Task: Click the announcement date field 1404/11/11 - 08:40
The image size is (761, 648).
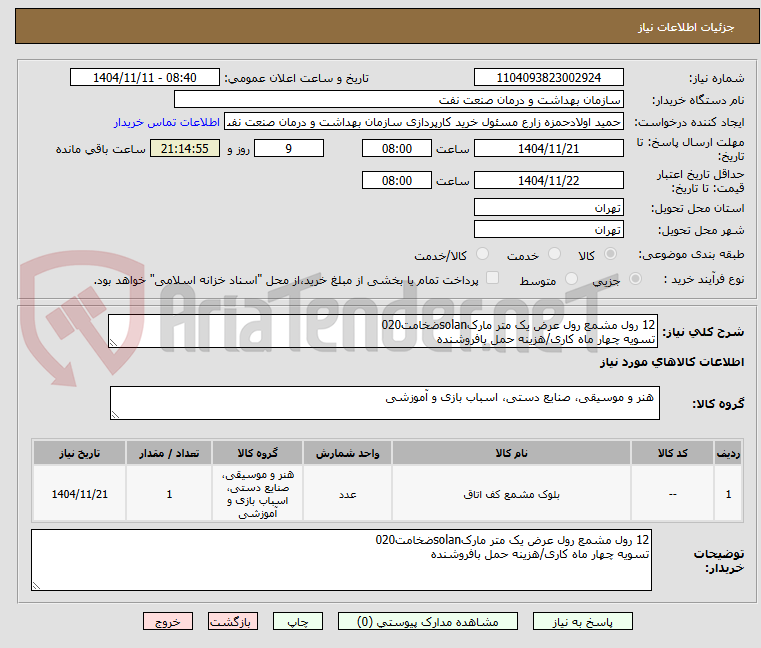Action: [x=145, y=78]
